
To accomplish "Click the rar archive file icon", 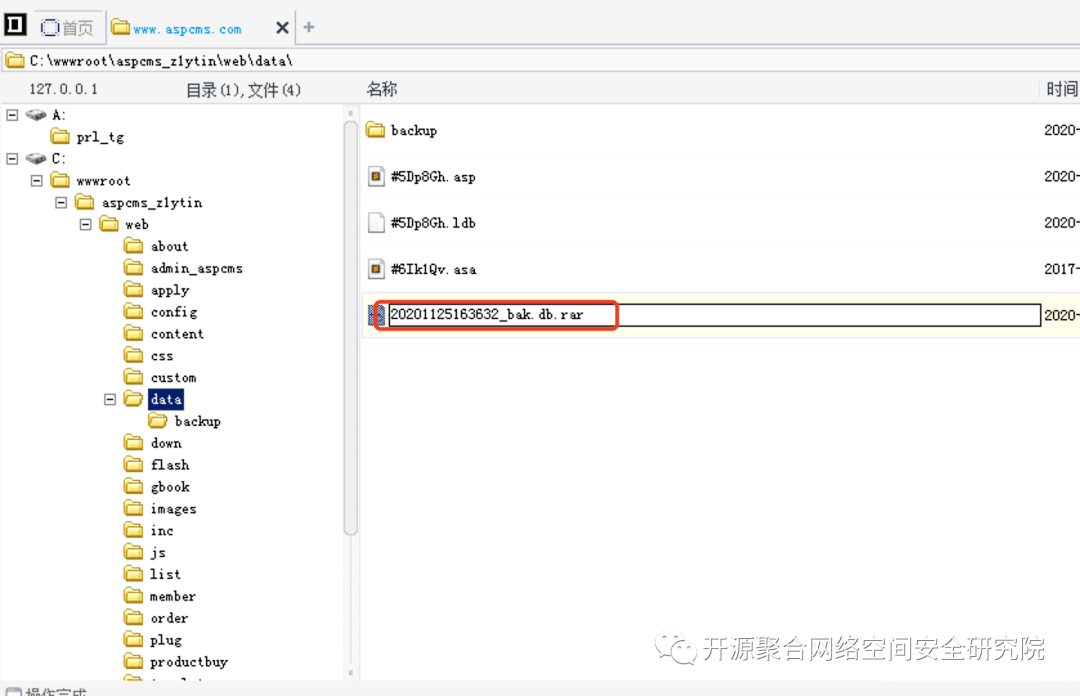I will [x=376, y=315].
